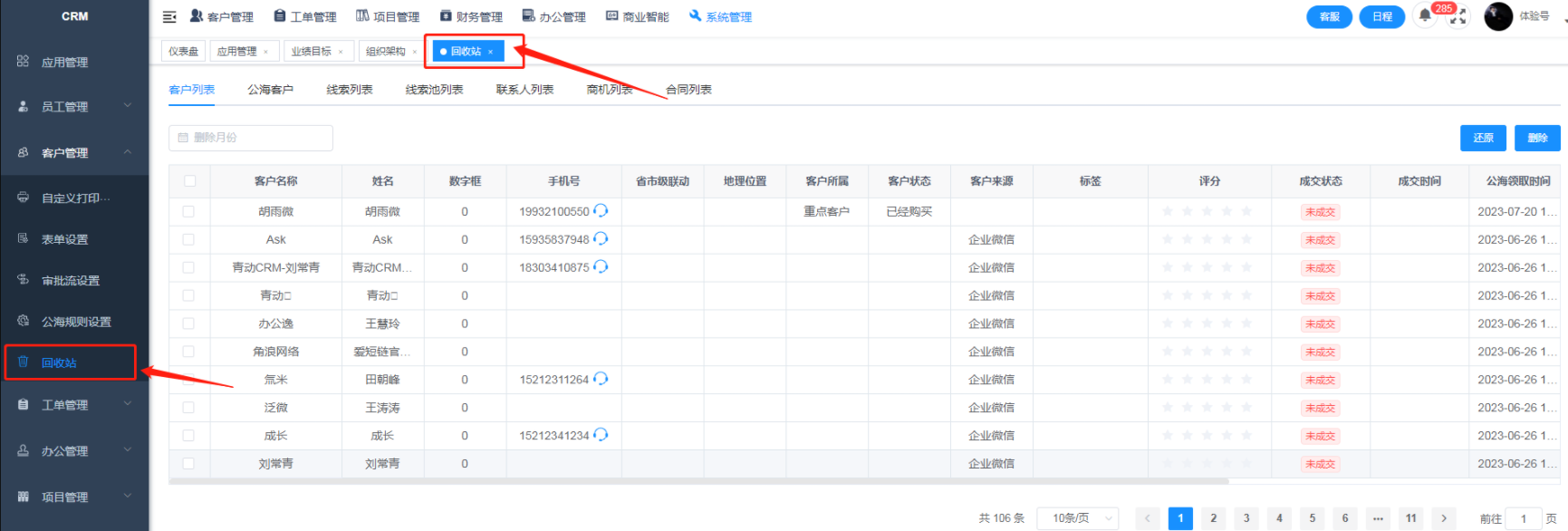Image resolution: width=1568 pixels, height=531 pixels.
Task: Click the dial icon next to 15212341234
Action: click(601, 436)
